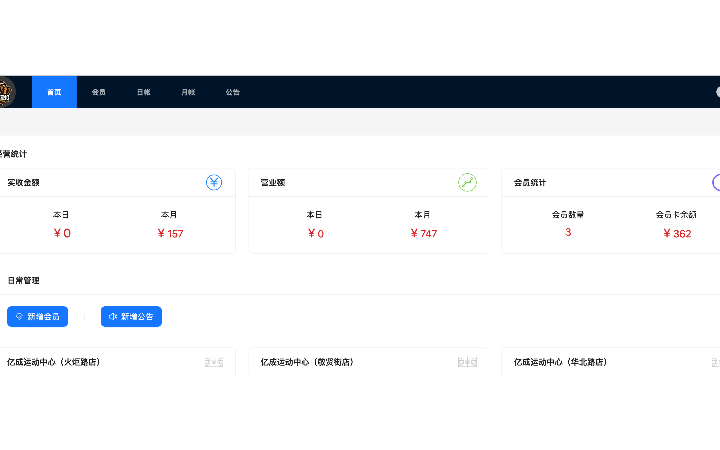
Task: Click the 本月 实收金额 value ¥157
Action: [170, 234]
